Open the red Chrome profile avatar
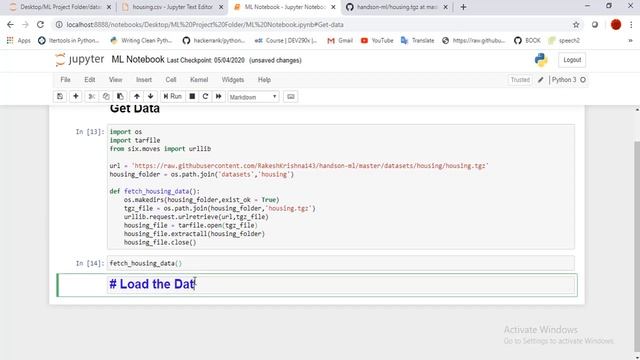Image resolution: width=640 pixels, height=360 pixels. tap(616, 24)
